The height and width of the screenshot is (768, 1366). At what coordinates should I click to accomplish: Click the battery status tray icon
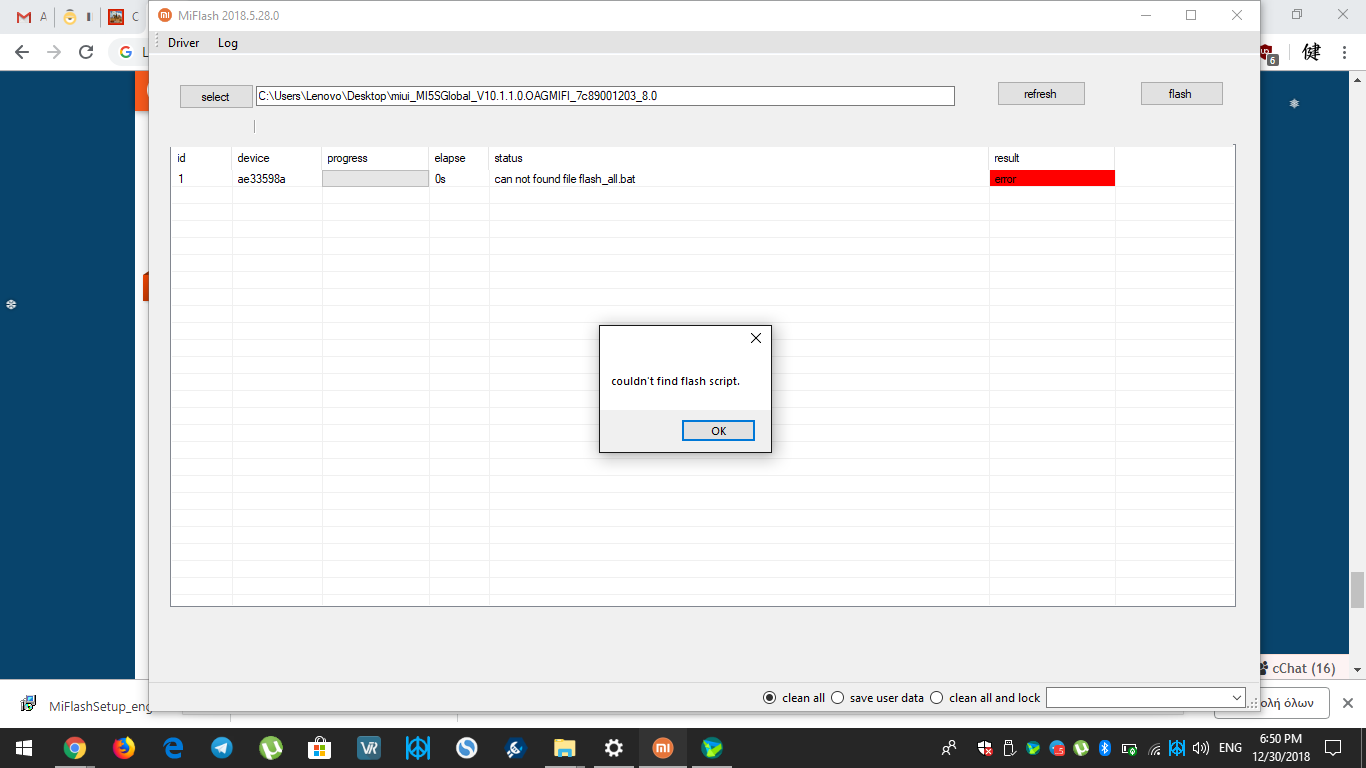pyautogui.click(x=1129, y=748)
